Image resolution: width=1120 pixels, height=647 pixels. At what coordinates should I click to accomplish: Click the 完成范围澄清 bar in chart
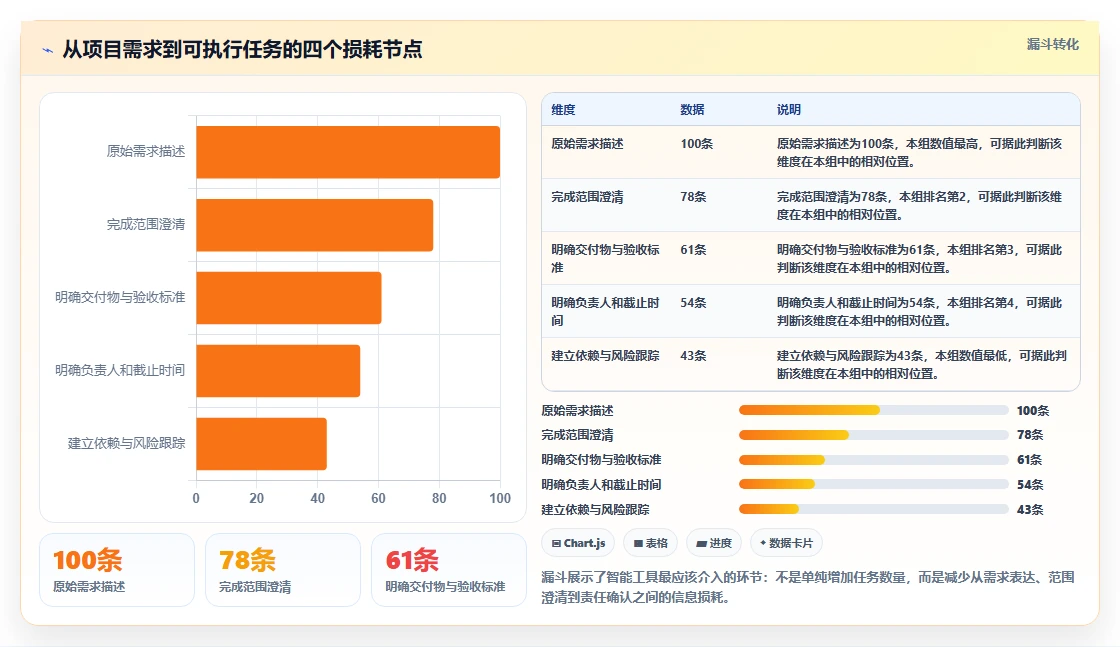click(x=314, y=225)
